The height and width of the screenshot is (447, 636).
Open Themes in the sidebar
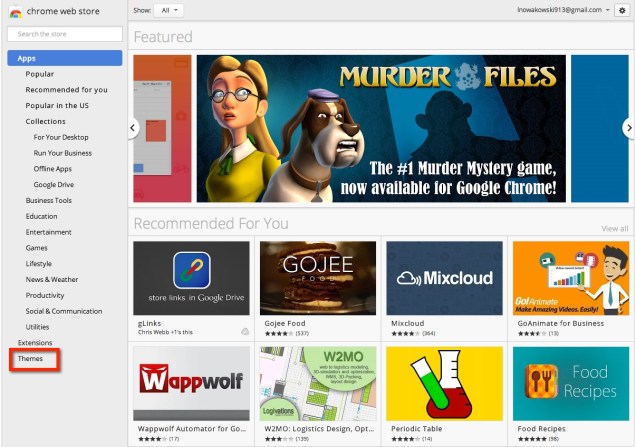30,358
